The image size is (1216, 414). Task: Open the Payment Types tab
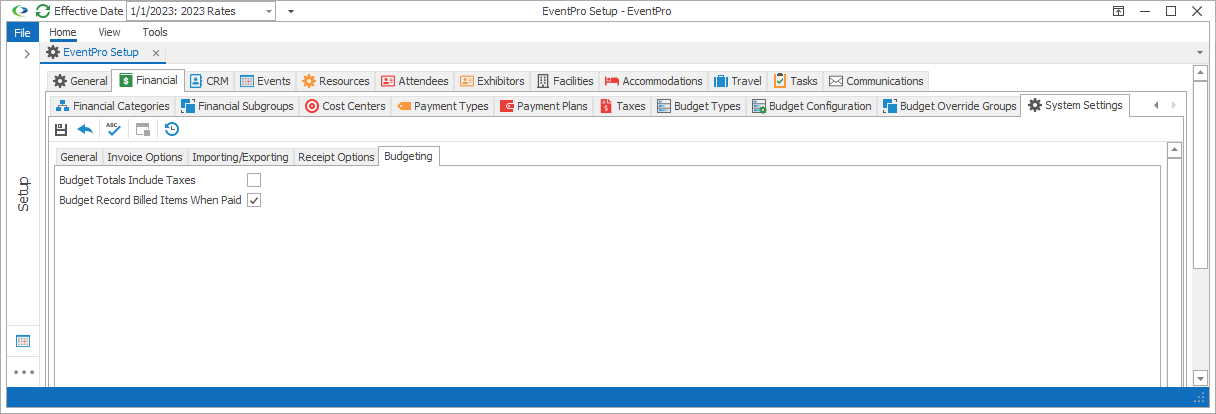coord(442,106)
